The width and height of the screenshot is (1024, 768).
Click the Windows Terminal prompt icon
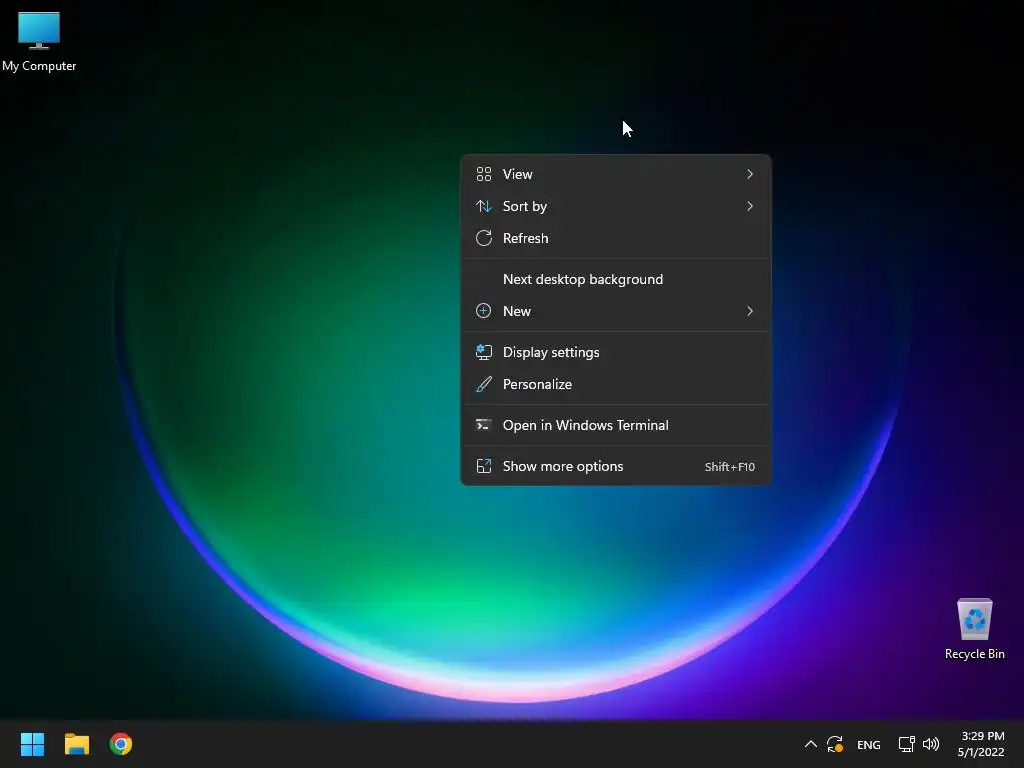click(484, 426)
